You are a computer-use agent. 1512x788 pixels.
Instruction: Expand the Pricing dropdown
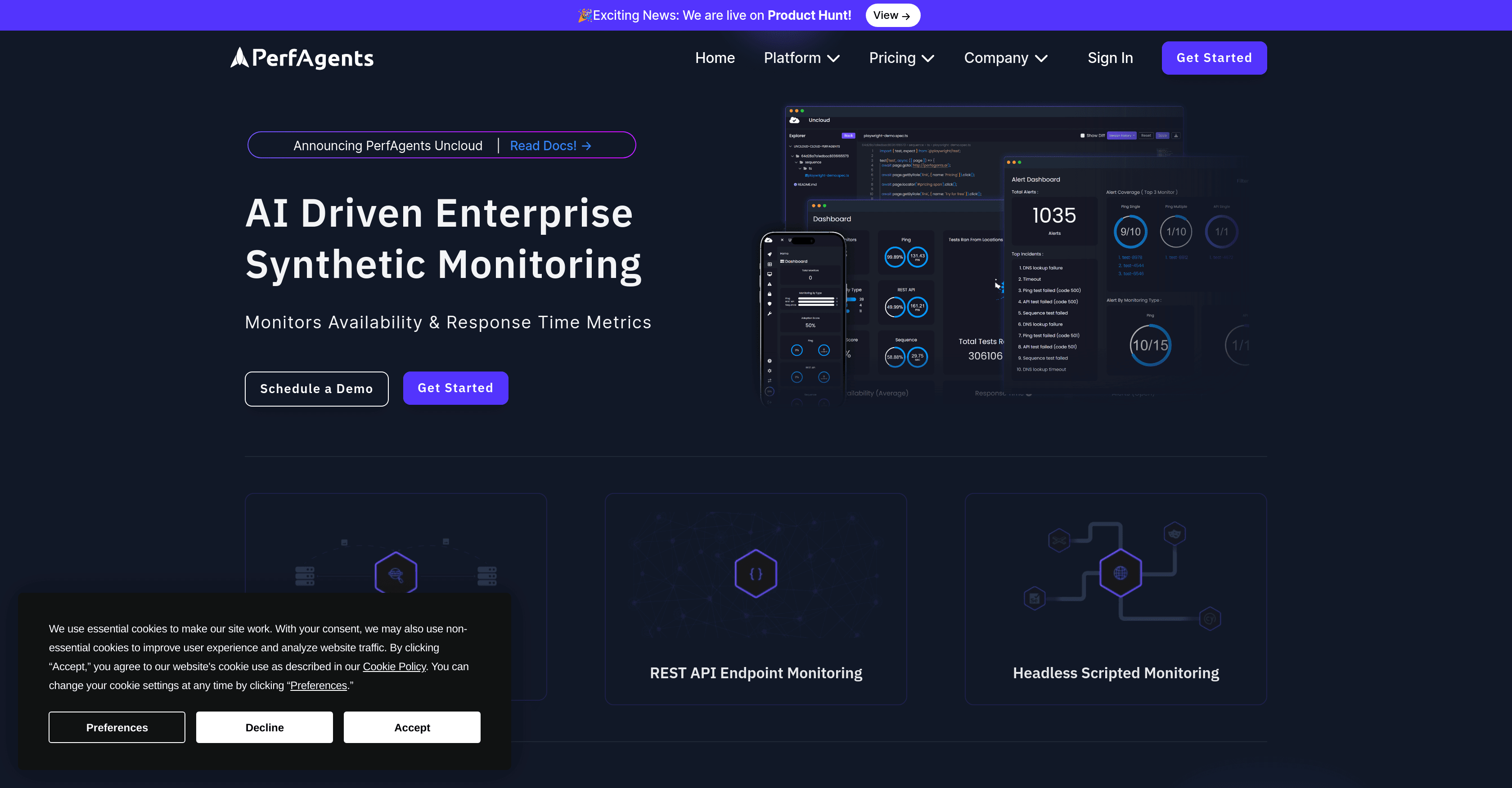pyautogui.click(x=901, y=58)
